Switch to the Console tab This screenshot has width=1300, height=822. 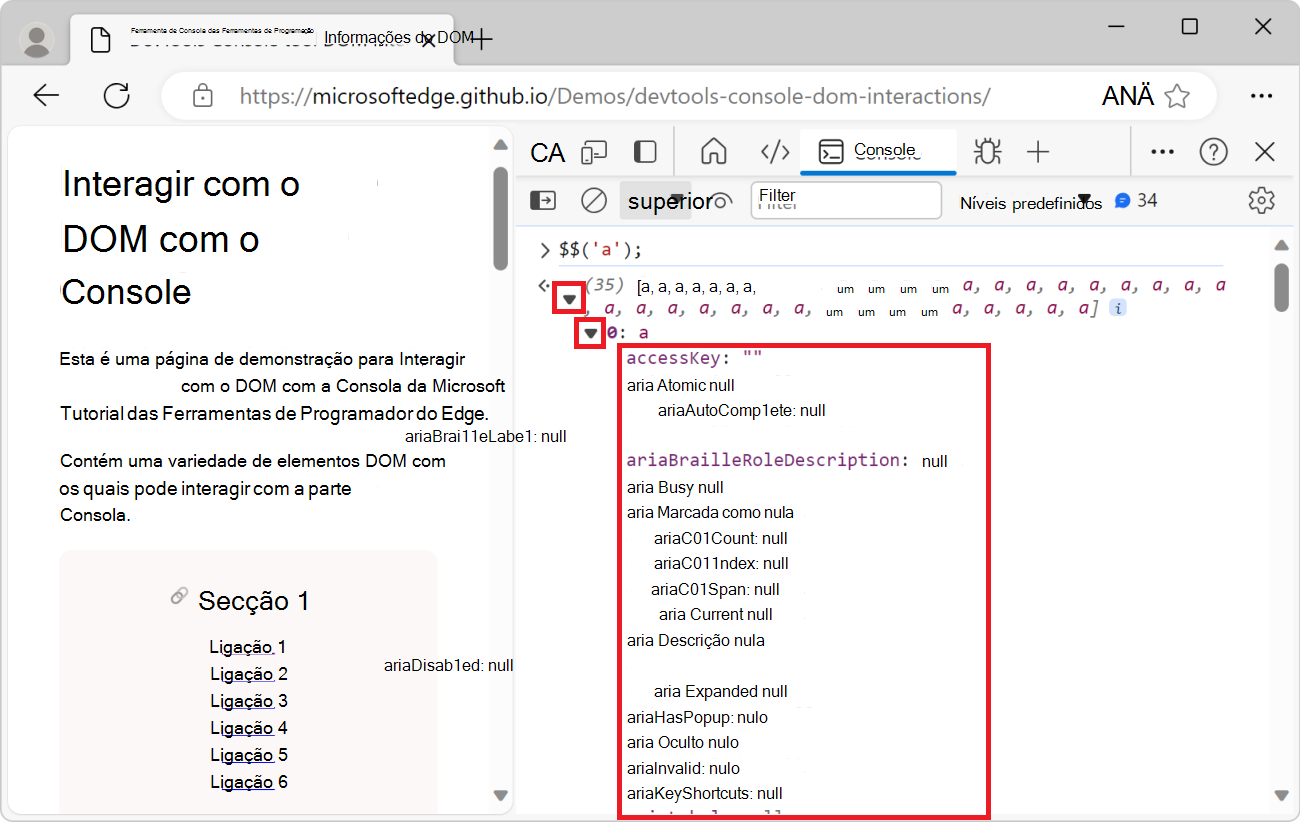878,152
